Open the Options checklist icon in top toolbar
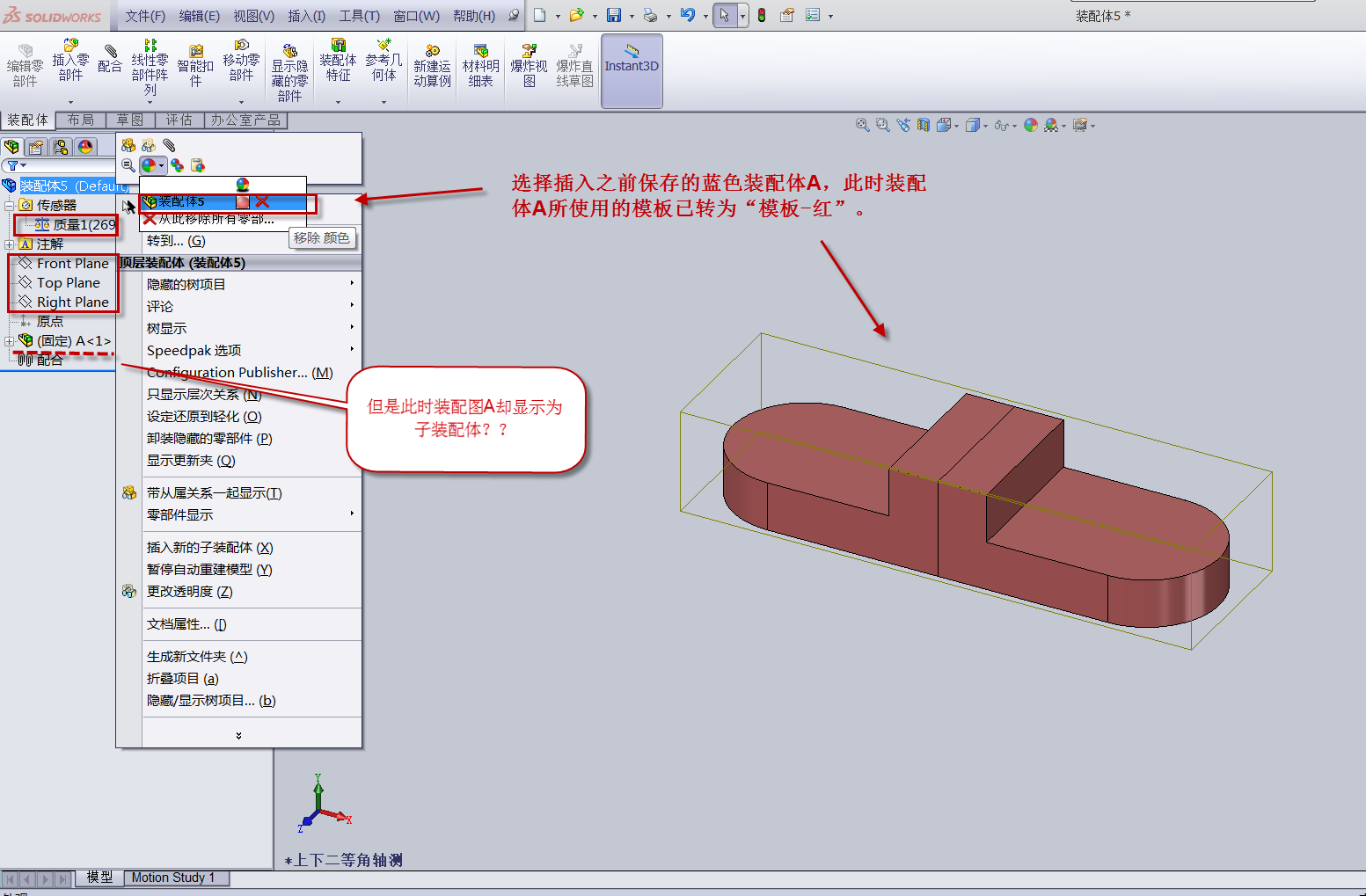Viewport: 1366px width, 896px height. coord(813,15)
